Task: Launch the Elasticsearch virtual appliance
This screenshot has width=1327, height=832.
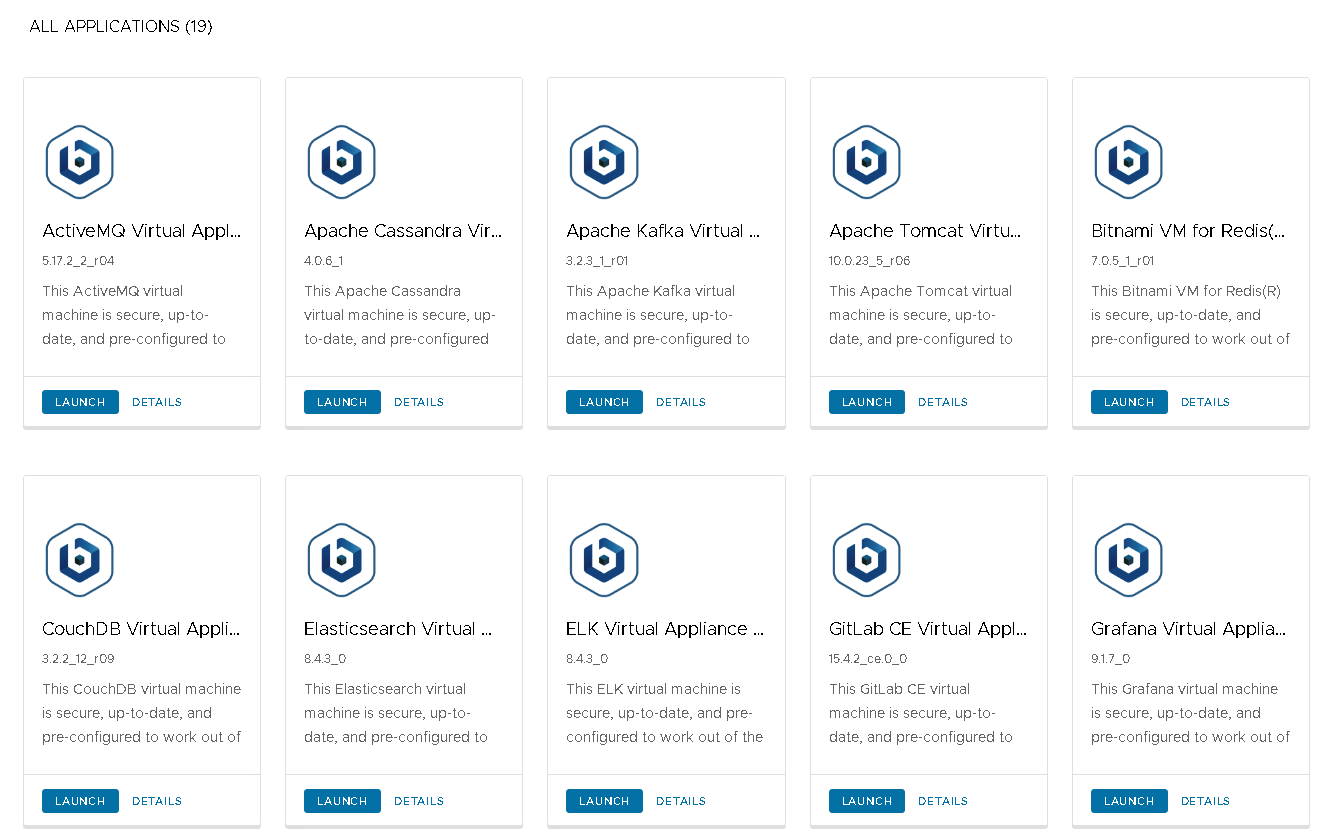Action: point(342,801)
